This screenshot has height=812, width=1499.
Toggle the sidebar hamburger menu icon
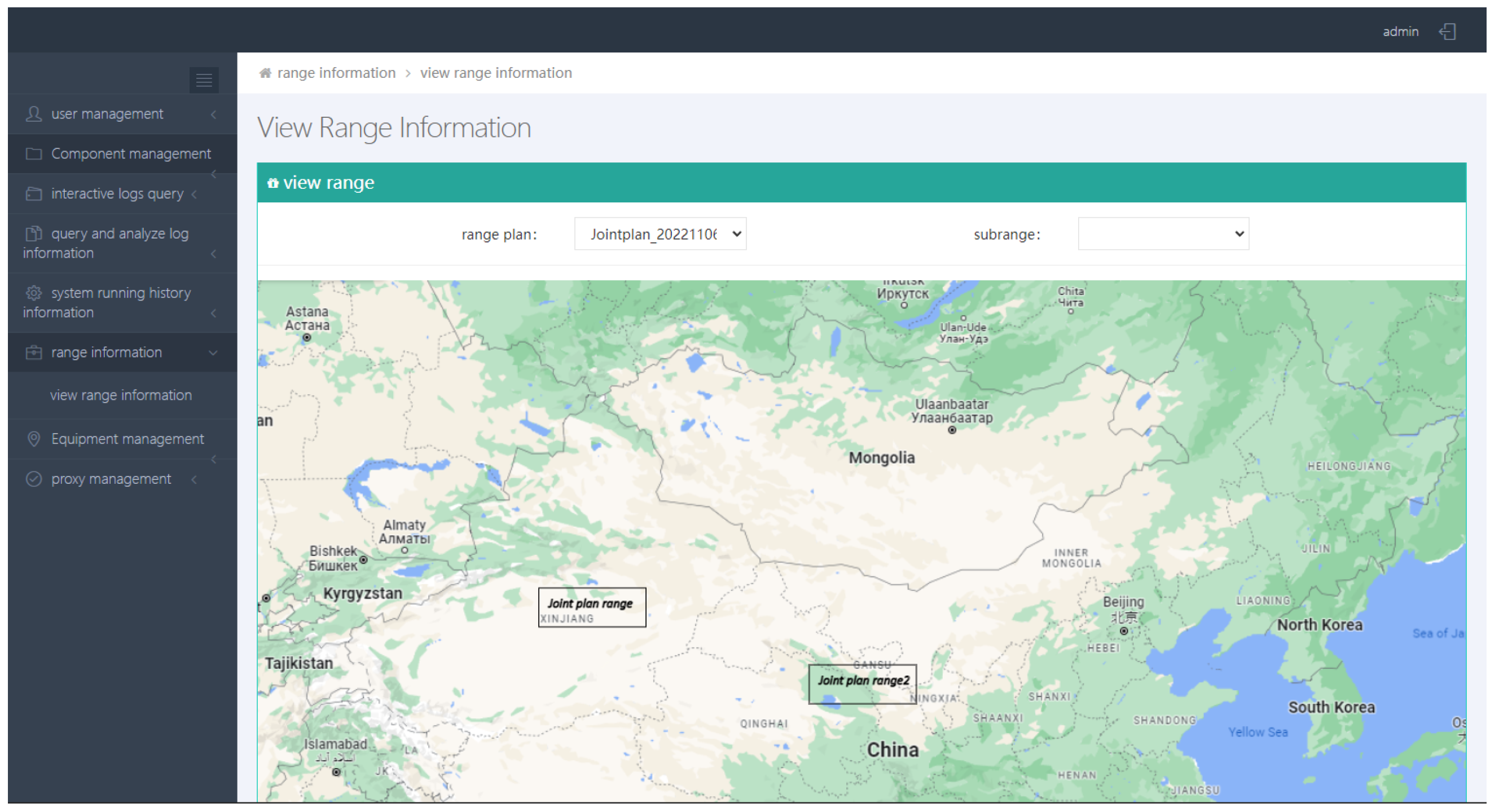[x=204, y=80]
